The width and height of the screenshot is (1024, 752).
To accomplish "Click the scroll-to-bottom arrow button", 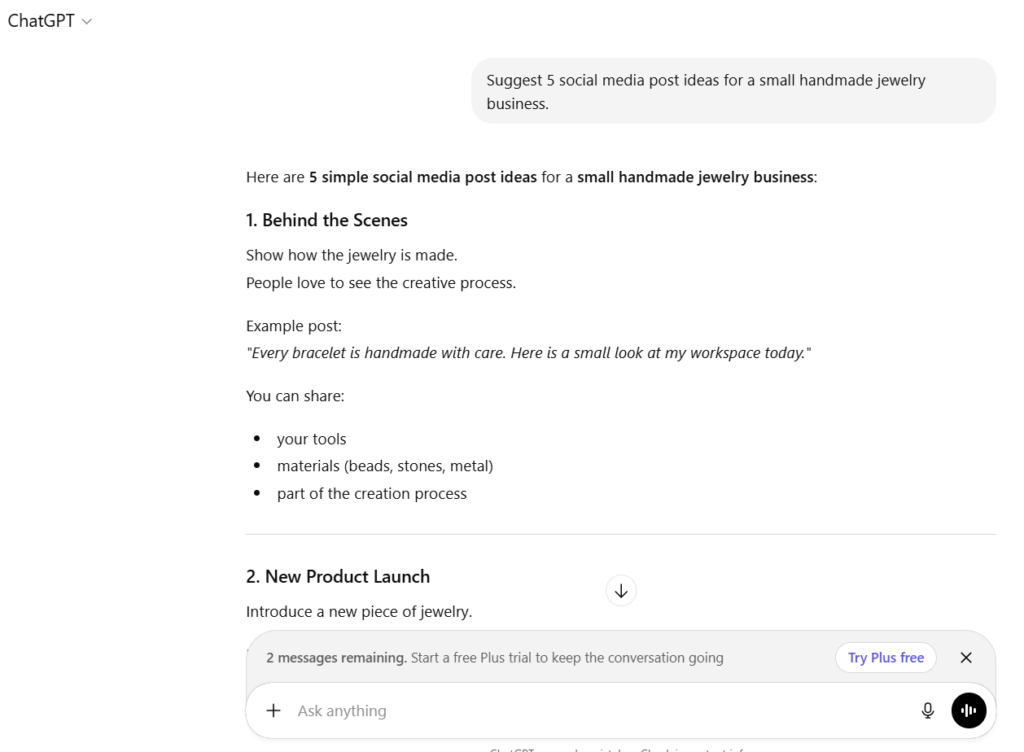I will click(x=621, y=591).
